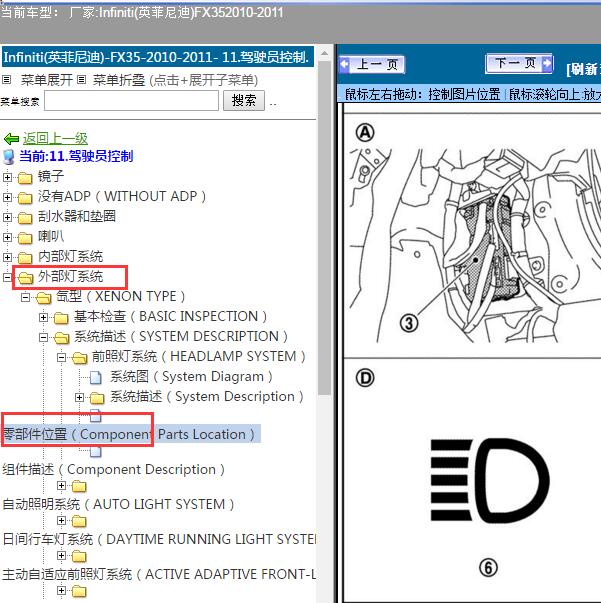This screenshot has width=601, height=603.
Task: Select the 内部灯系统 tree label
Action: [70, 257]
